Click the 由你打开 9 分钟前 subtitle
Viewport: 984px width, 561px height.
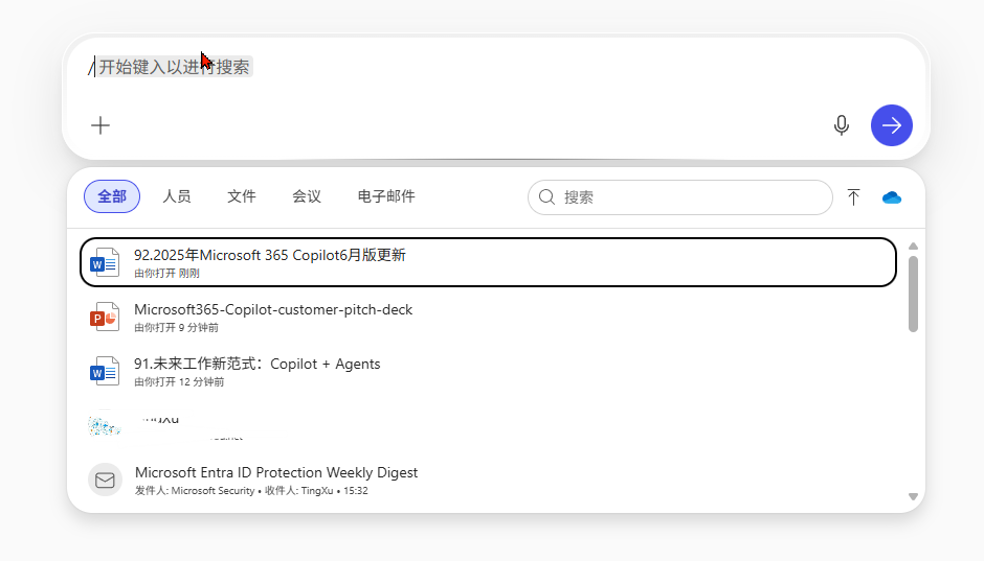click(176, 328)
